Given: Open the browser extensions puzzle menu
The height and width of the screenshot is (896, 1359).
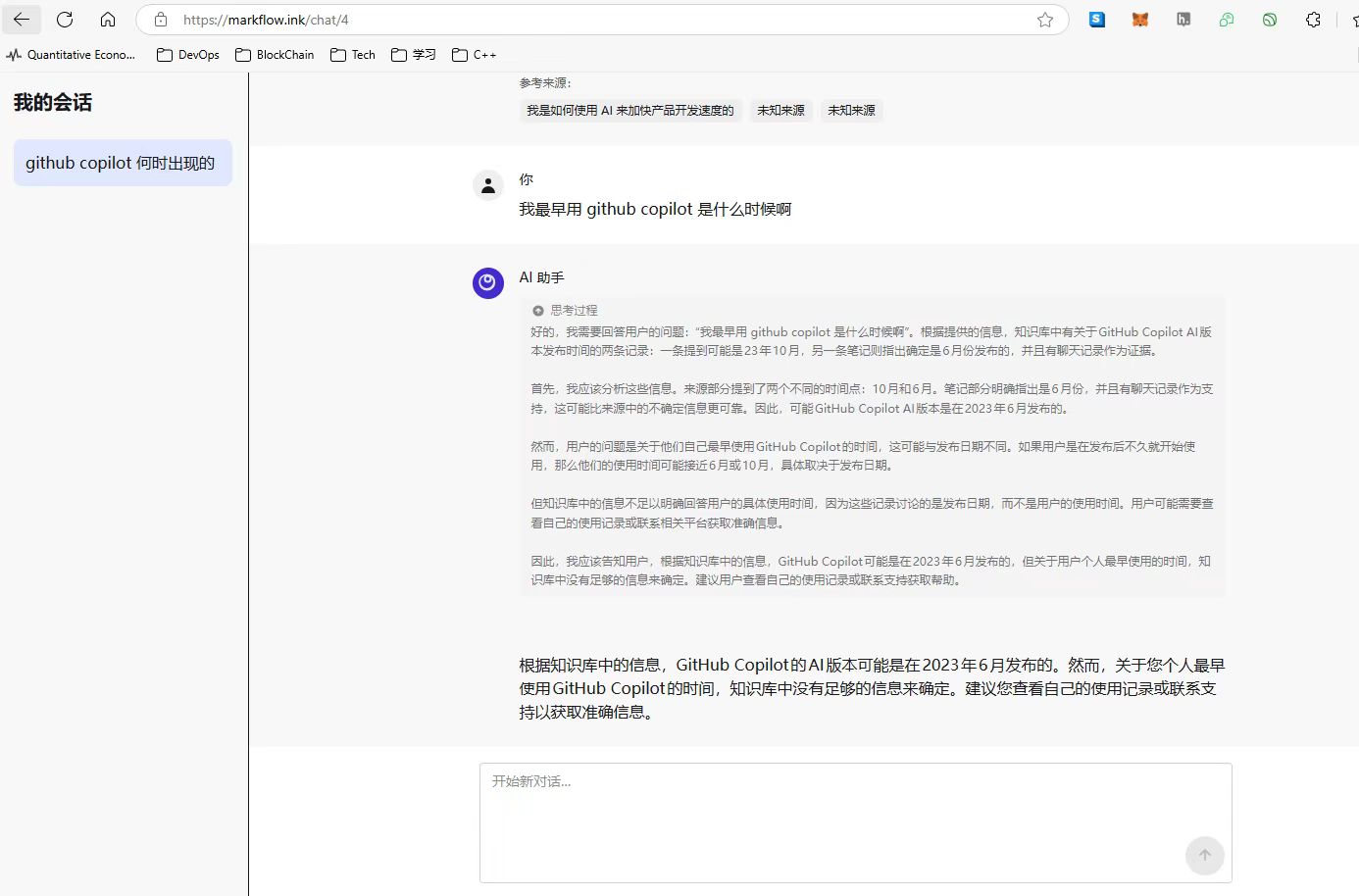Looking at the screenshot, I should [1313, 20].
